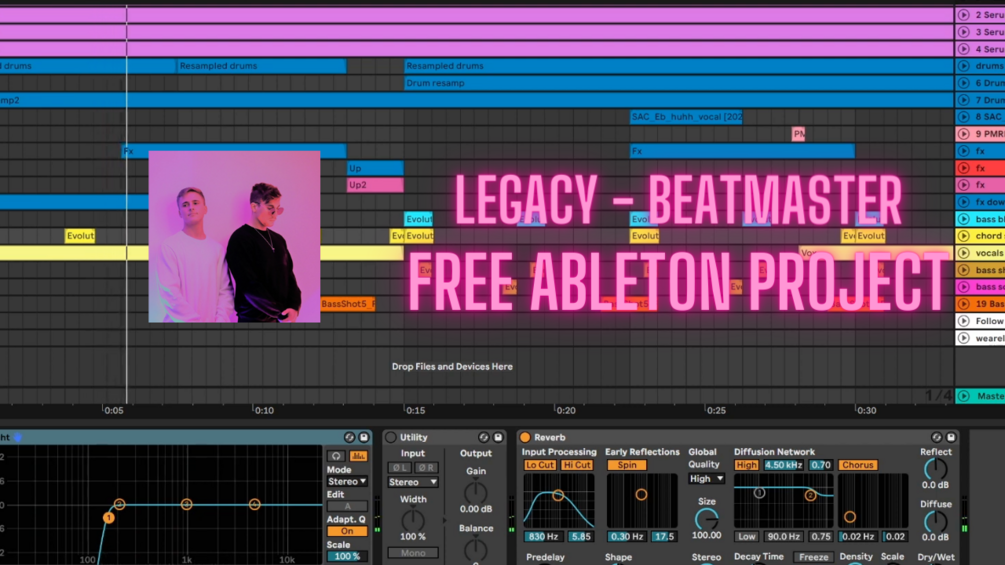This screenshot has width=1005, height=565.
Task: Click the Input Processing filter handle in Reverb
Action: 558,495
